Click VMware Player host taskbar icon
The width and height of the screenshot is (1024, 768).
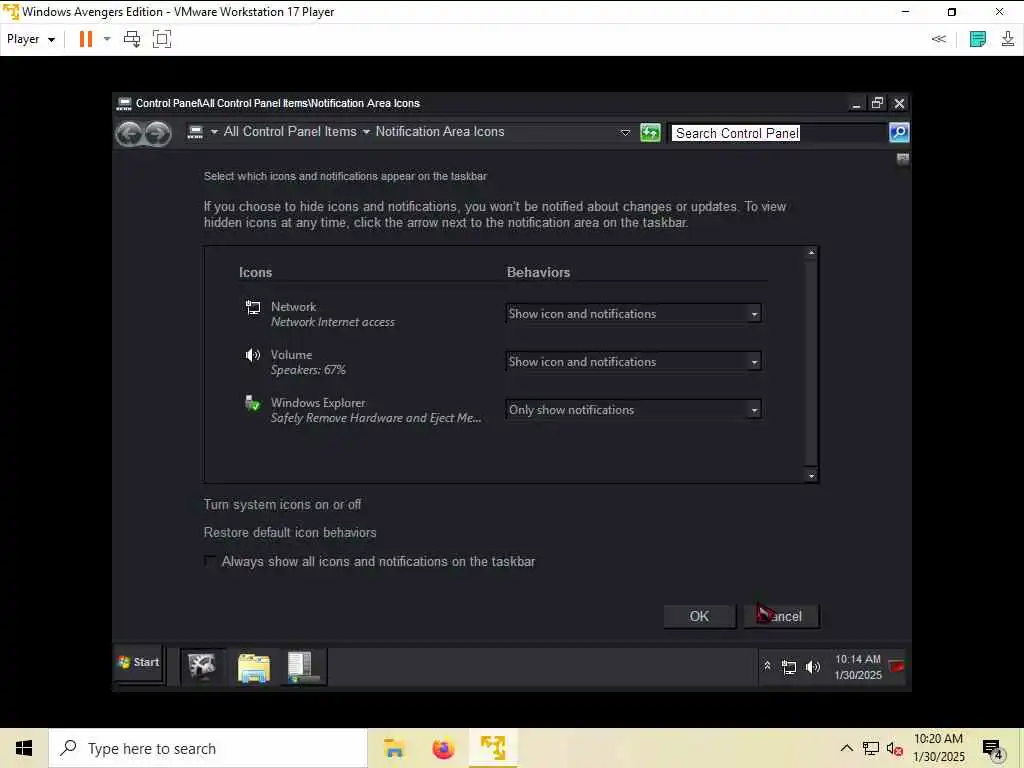click(493, 748)
